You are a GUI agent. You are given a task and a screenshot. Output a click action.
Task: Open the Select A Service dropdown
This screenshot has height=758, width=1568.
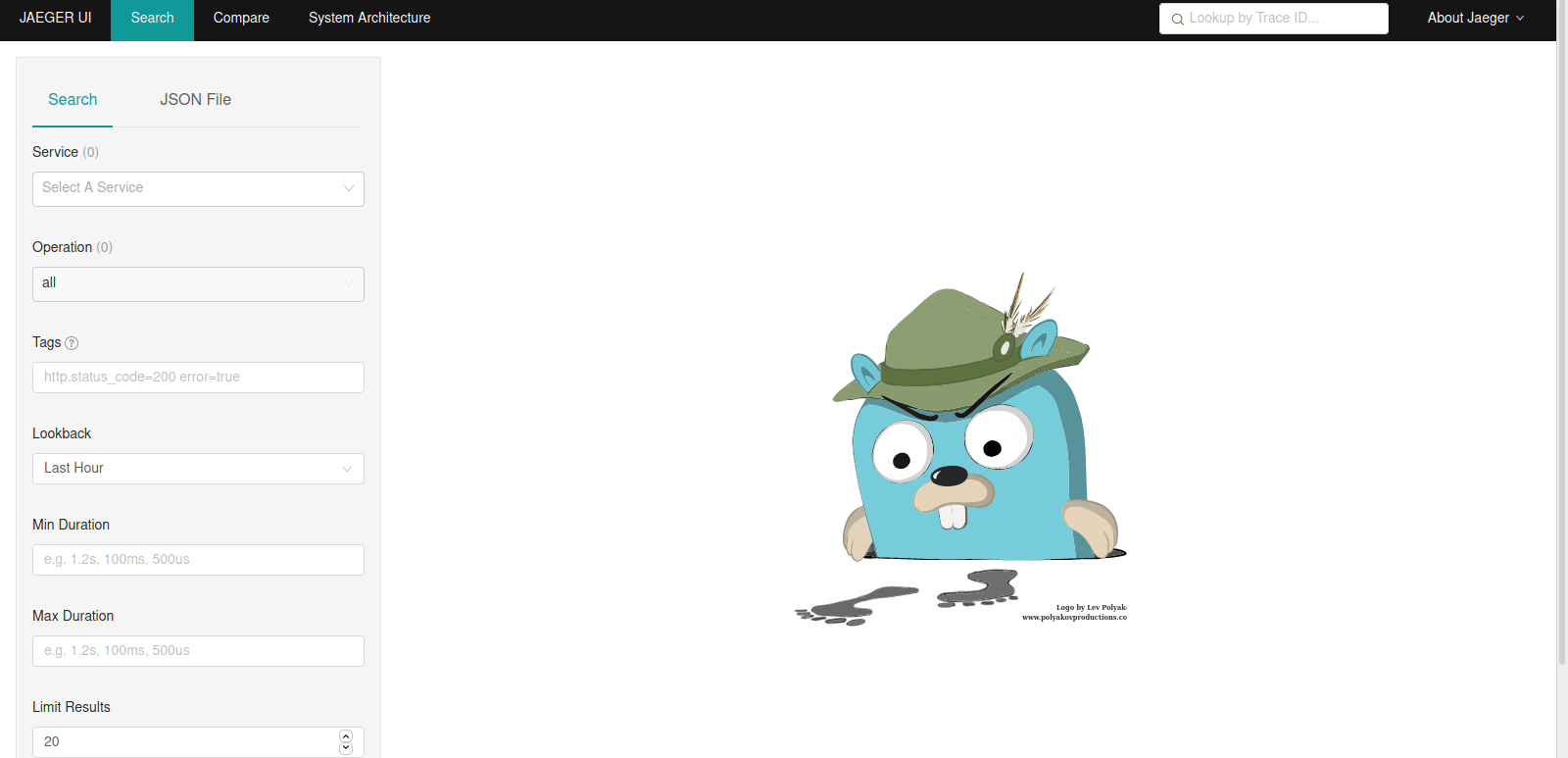point(198,188)
